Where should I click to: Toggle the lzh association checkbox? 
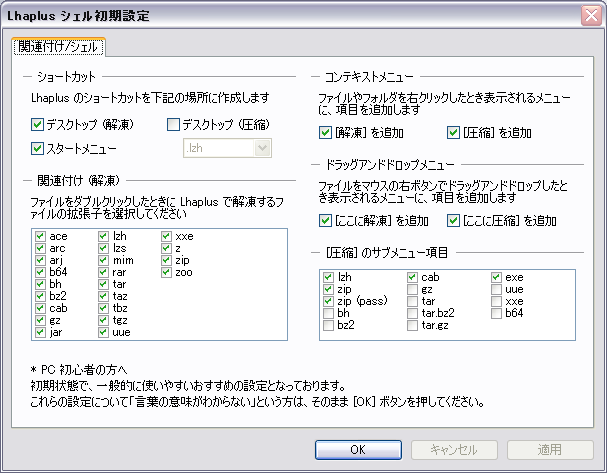103,236
